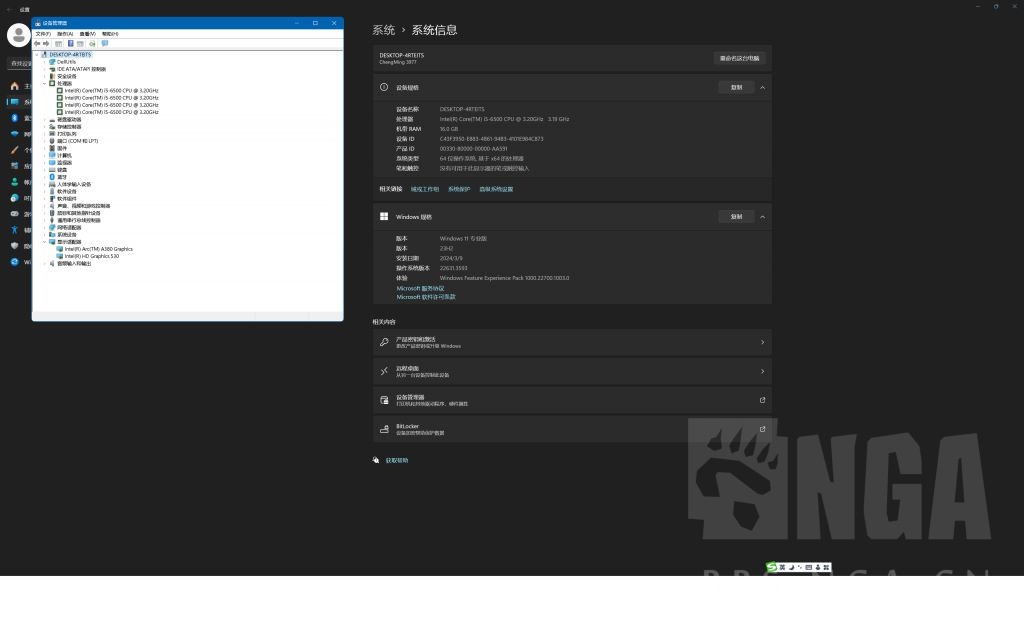This screenshot has width=1024, height=625.
Task: Collapse the 处理器 processors tree node
Action: tap(45, 83)
